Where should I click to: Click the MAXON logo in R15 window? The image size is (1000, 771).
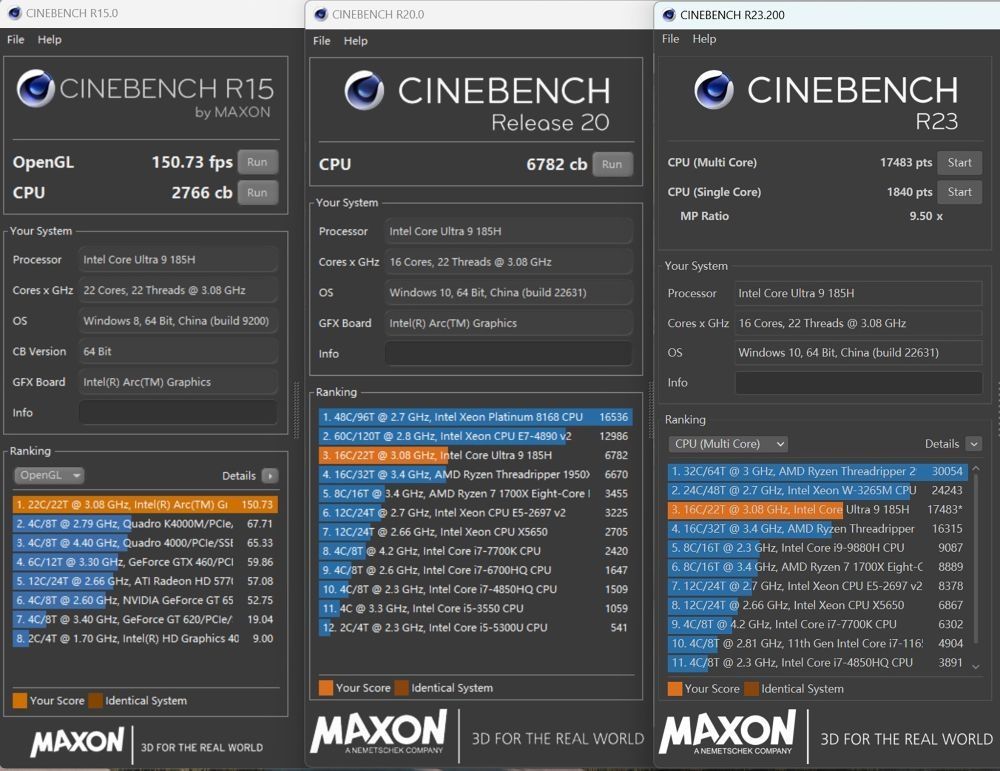[77, 742]
